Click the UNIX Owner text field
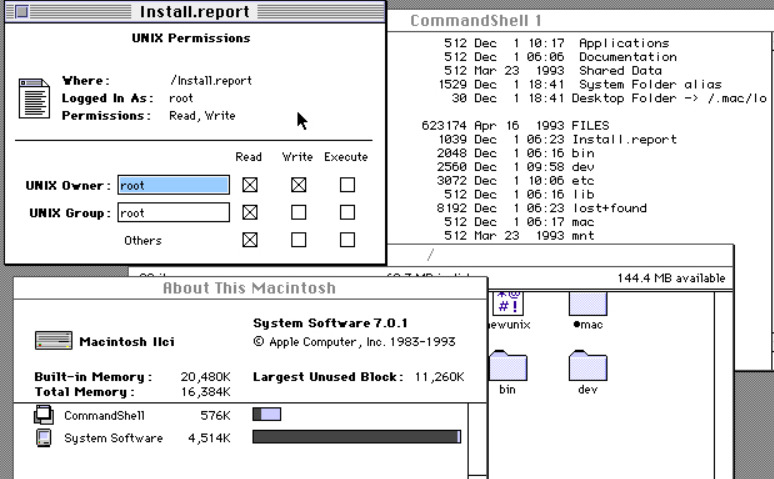The height and width of the screenshot is (479, 774). [x=173, y=185]
